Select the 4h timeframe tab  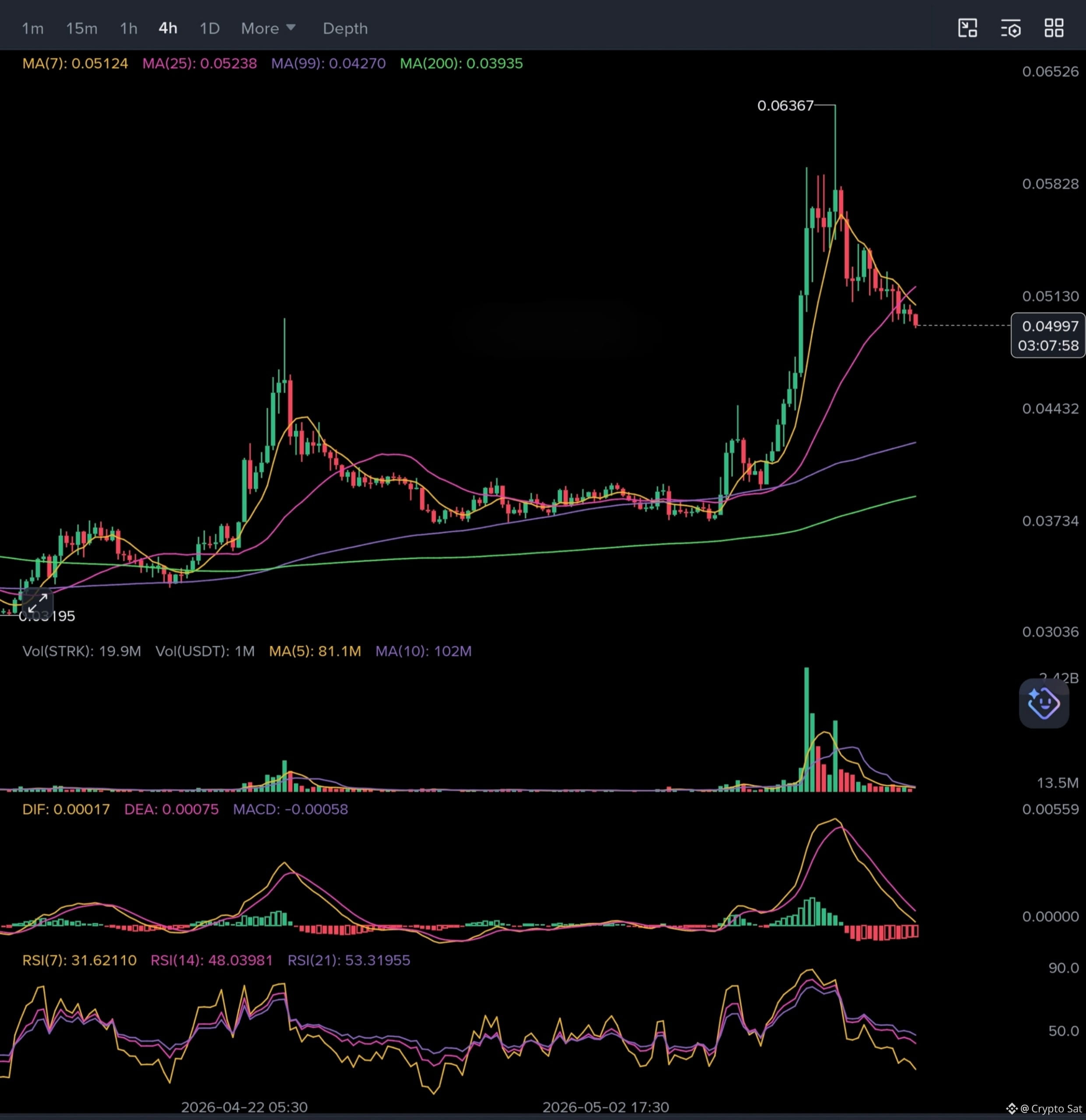pyautogui.click(x=168, y=28)
